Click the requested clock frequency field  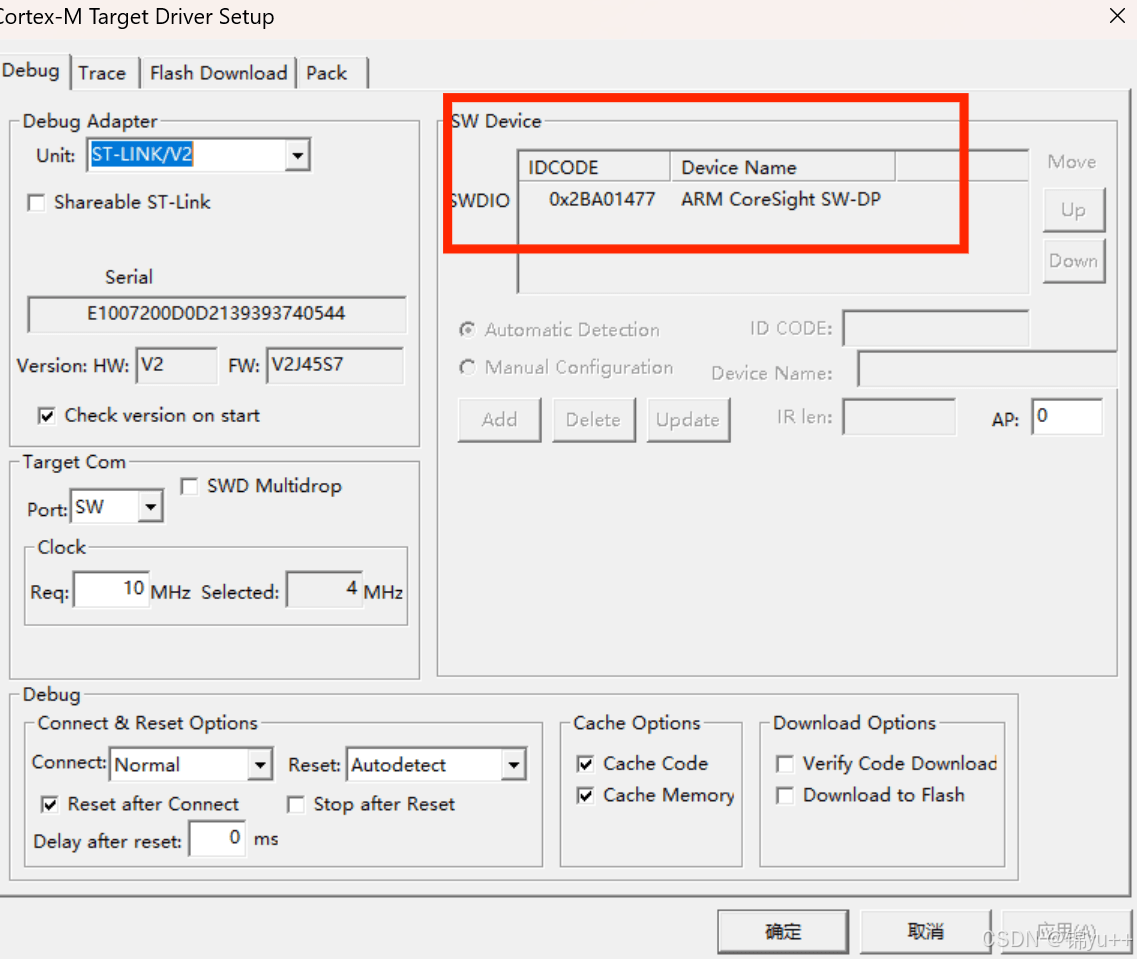pos(110,588)
